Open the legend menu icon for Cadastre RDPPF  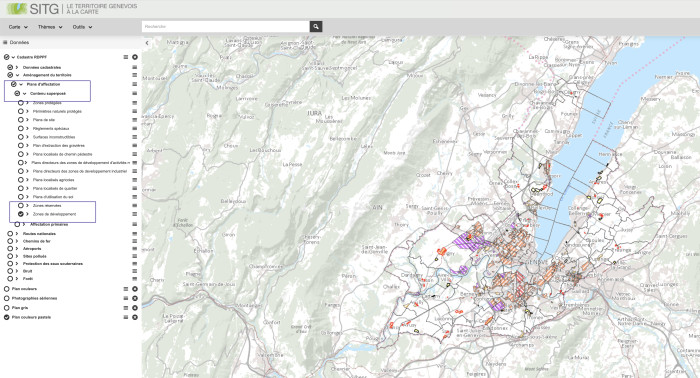click(126, 57)
